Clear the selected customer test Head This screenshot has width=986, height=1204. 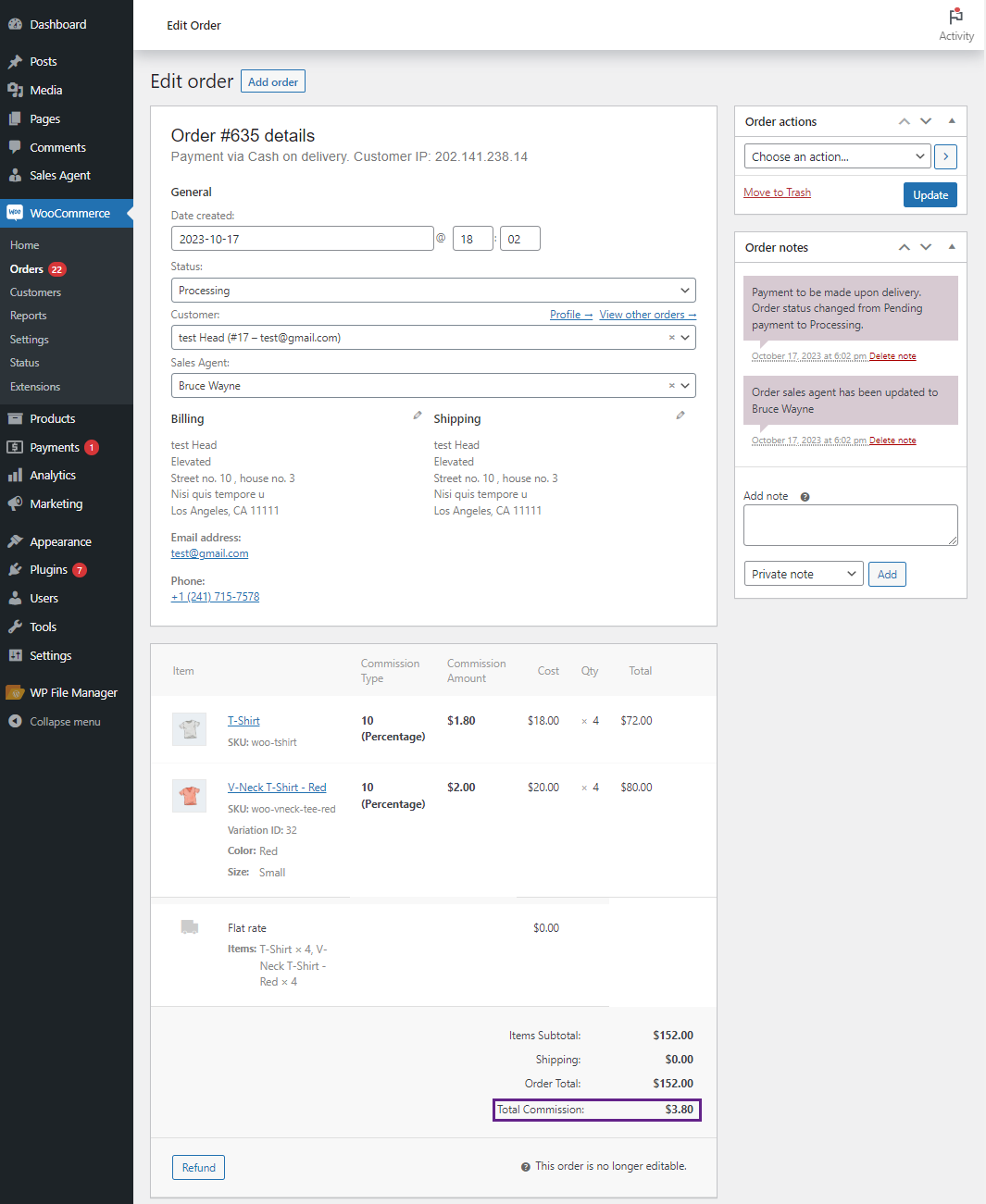tap(672, 338)
